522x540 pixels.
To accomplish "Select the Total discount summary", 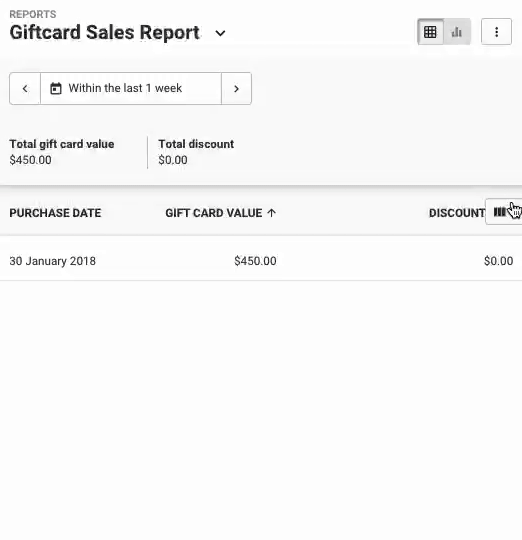I will (196, 152).
